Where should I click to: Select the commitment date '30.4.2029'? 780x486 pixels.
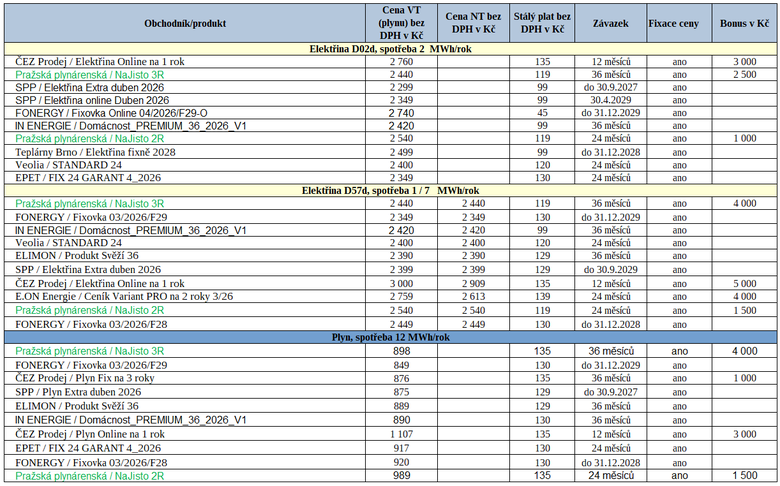tap(611, 100)
